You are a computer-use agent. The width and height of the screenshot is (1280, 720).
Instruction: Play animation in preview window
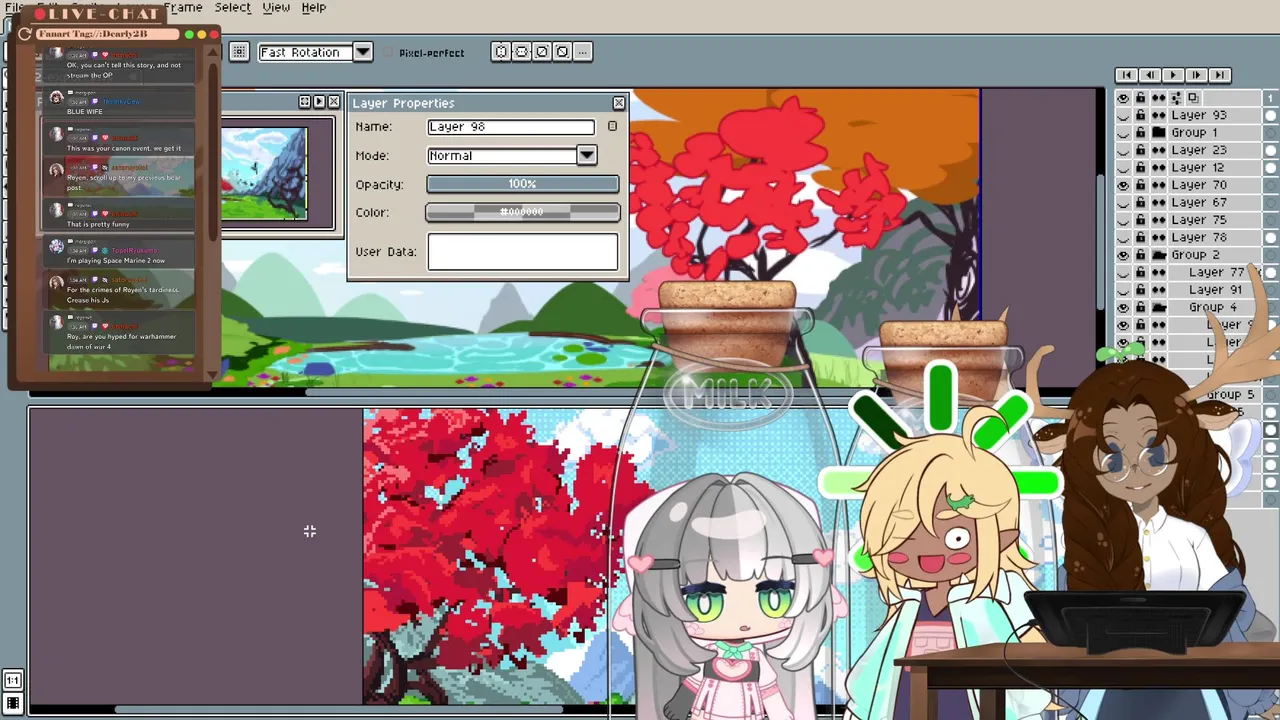click(319, 102)
